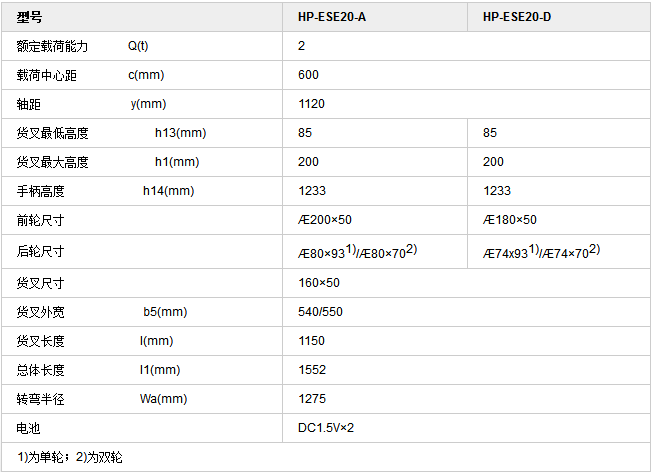Click the HP-ESE20-A column header
This screenshot has width=651, height=472.
point(332,18)
